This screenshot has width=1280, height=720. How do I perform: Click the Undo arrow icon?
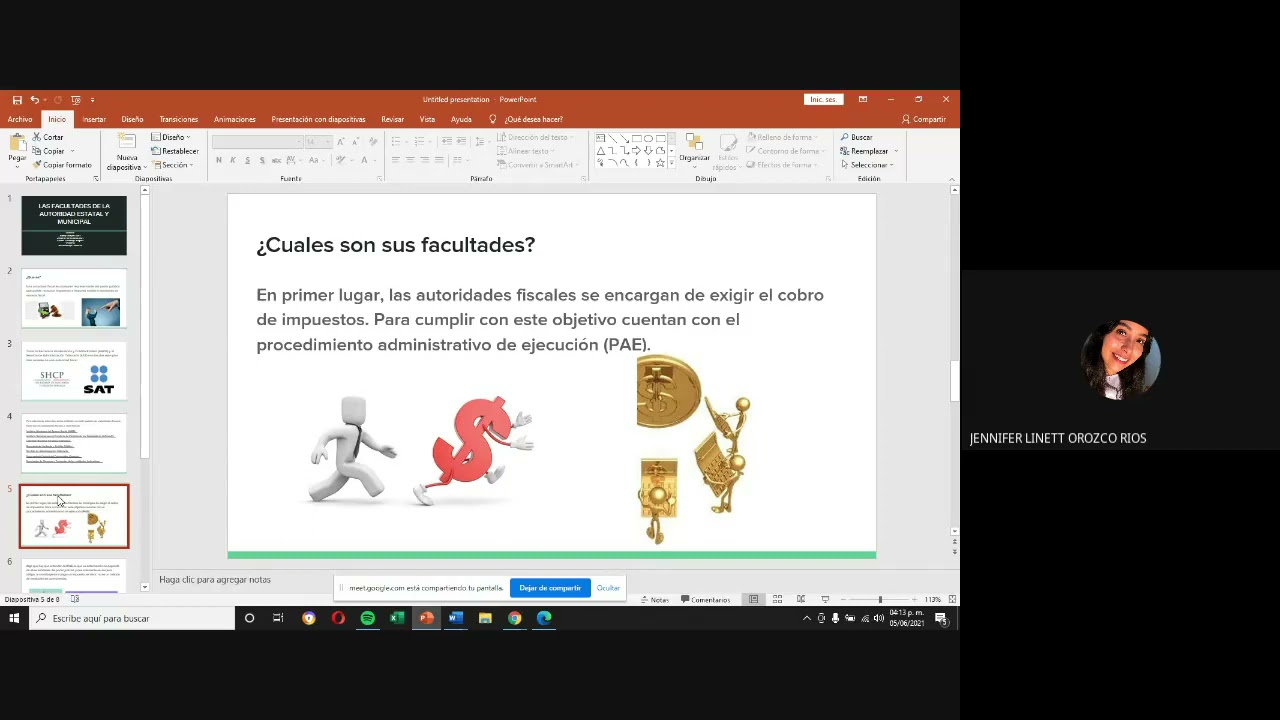click(x=34, y=100)
